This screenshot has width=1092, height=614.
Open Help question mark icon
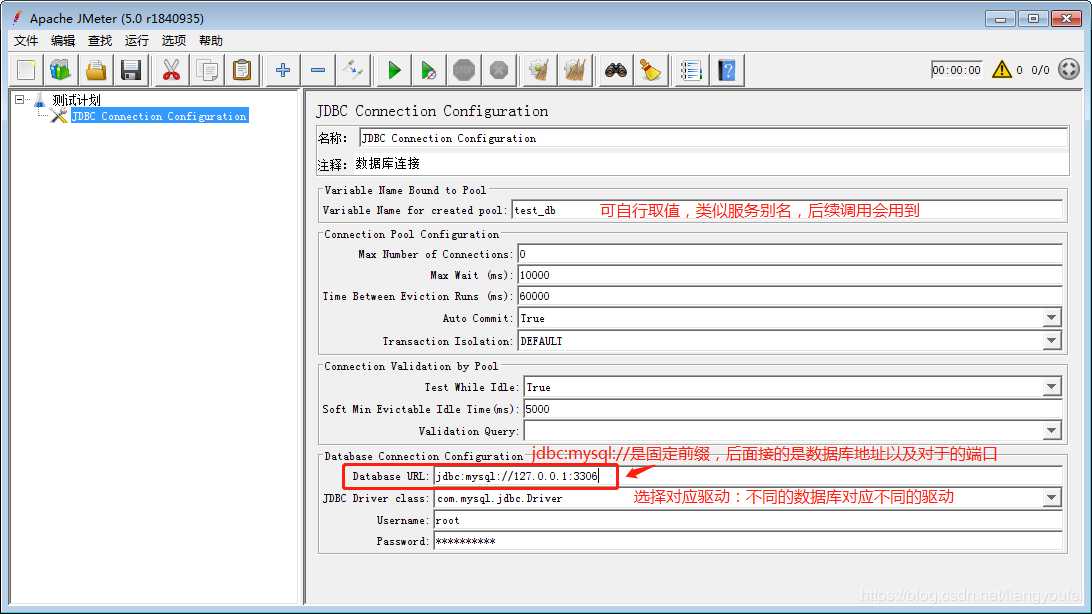point(726,70)
